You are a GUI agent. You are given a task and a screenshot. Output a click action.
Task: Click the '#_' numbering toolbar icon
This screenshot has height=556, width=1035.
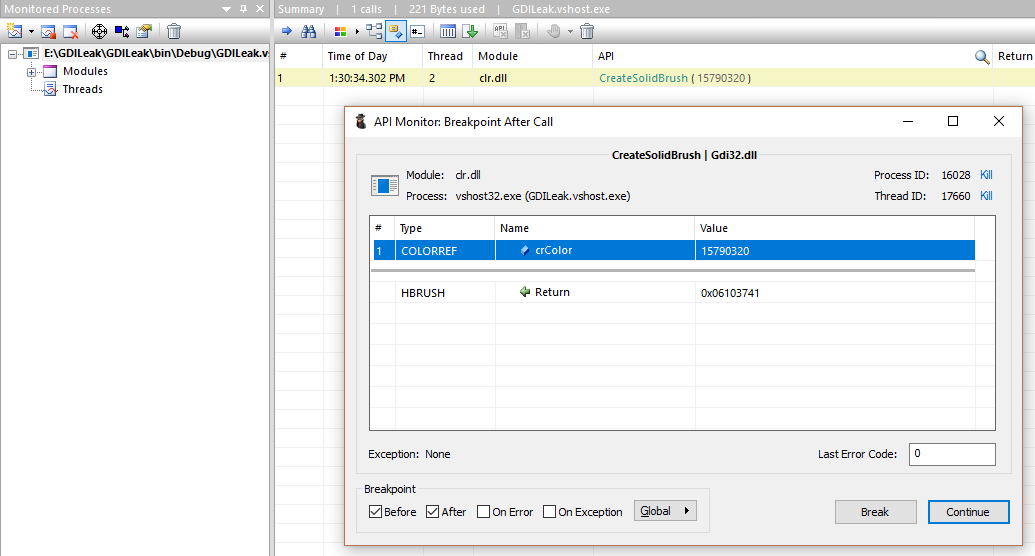point(417,31)
